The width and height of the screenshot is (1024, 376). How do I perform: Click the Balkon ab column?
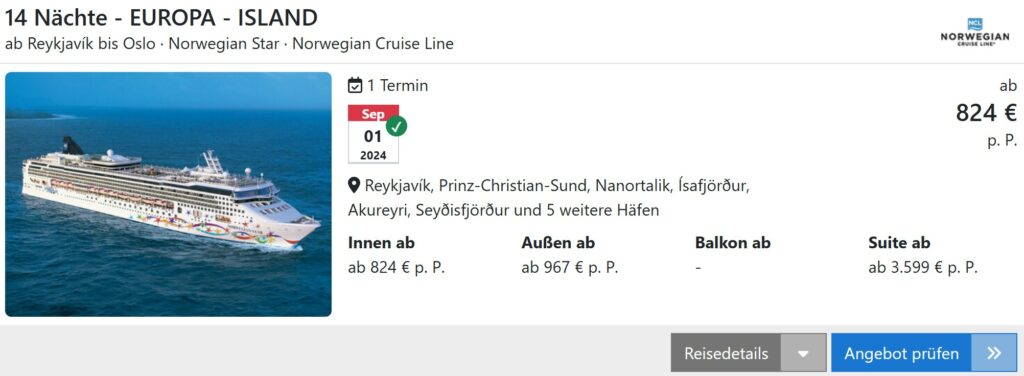[x=733, y=255]
